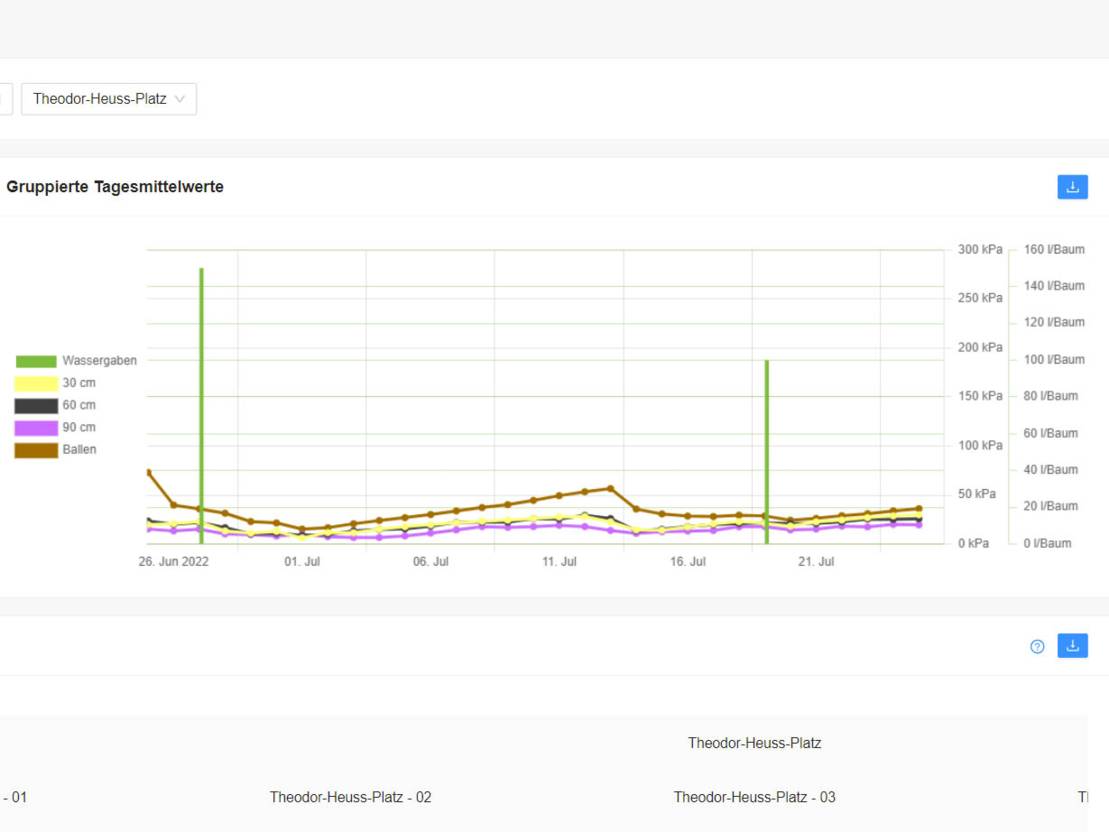Click the Gruppierte Tagesmittelwerte chart title
The height and width of the screenshot is (832, 1109).
click(115, 187)
